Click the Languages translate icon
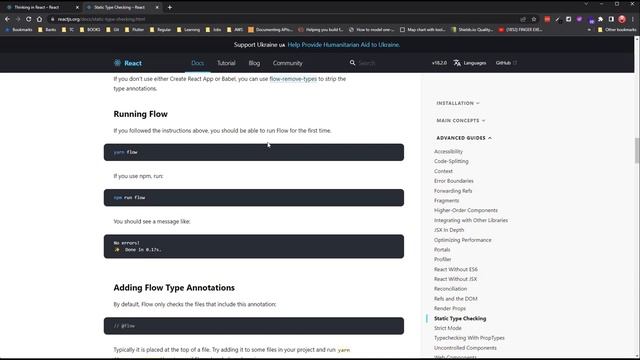This screenshot has height=360, width=640. coord(457,63)
